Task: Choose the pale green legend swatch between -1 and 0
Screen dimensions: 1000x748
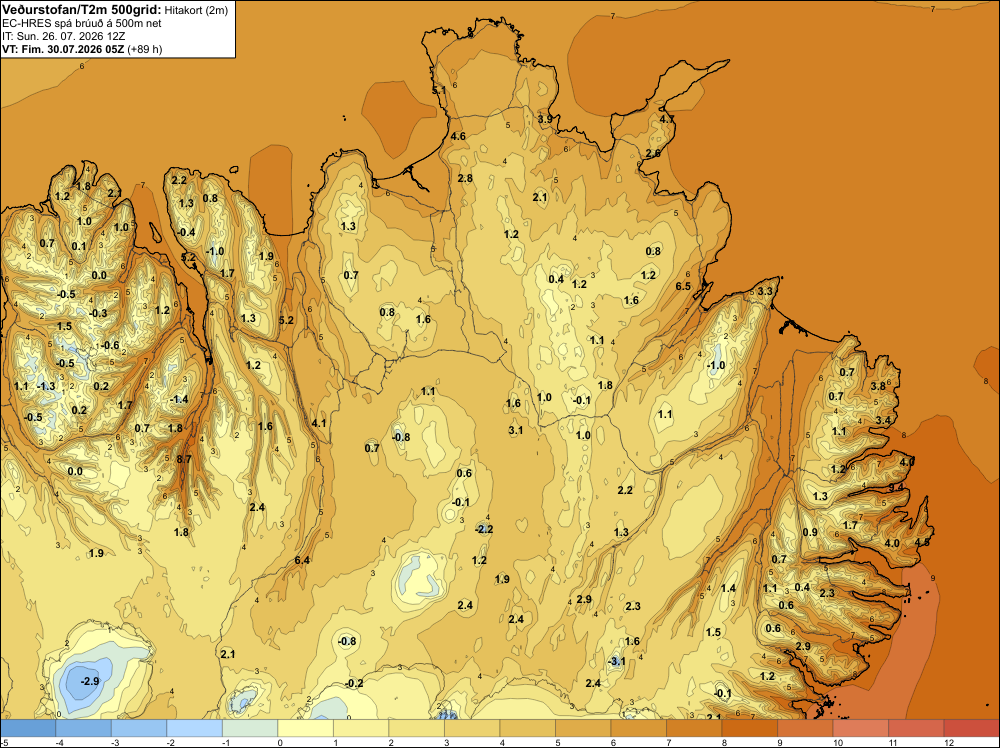Action: pos(250,728)
